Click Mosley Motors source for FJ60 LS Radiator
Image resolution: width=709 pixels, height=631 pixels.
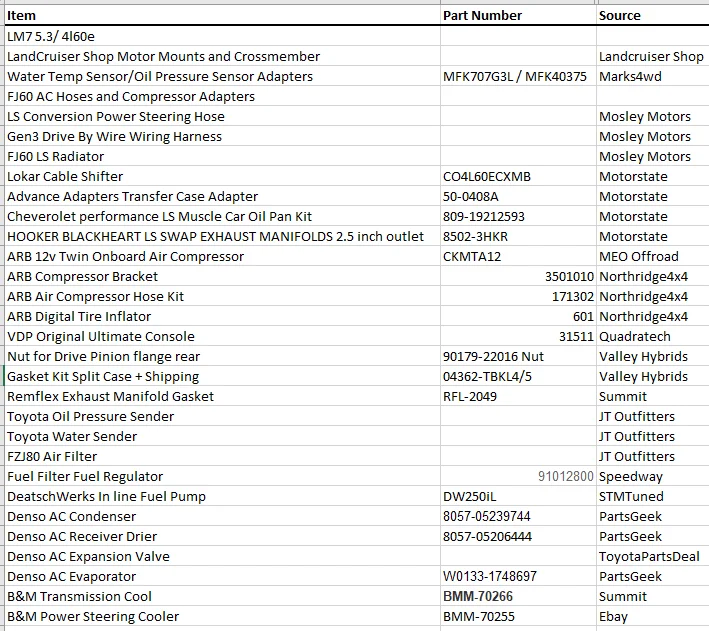tap(653, 156)
